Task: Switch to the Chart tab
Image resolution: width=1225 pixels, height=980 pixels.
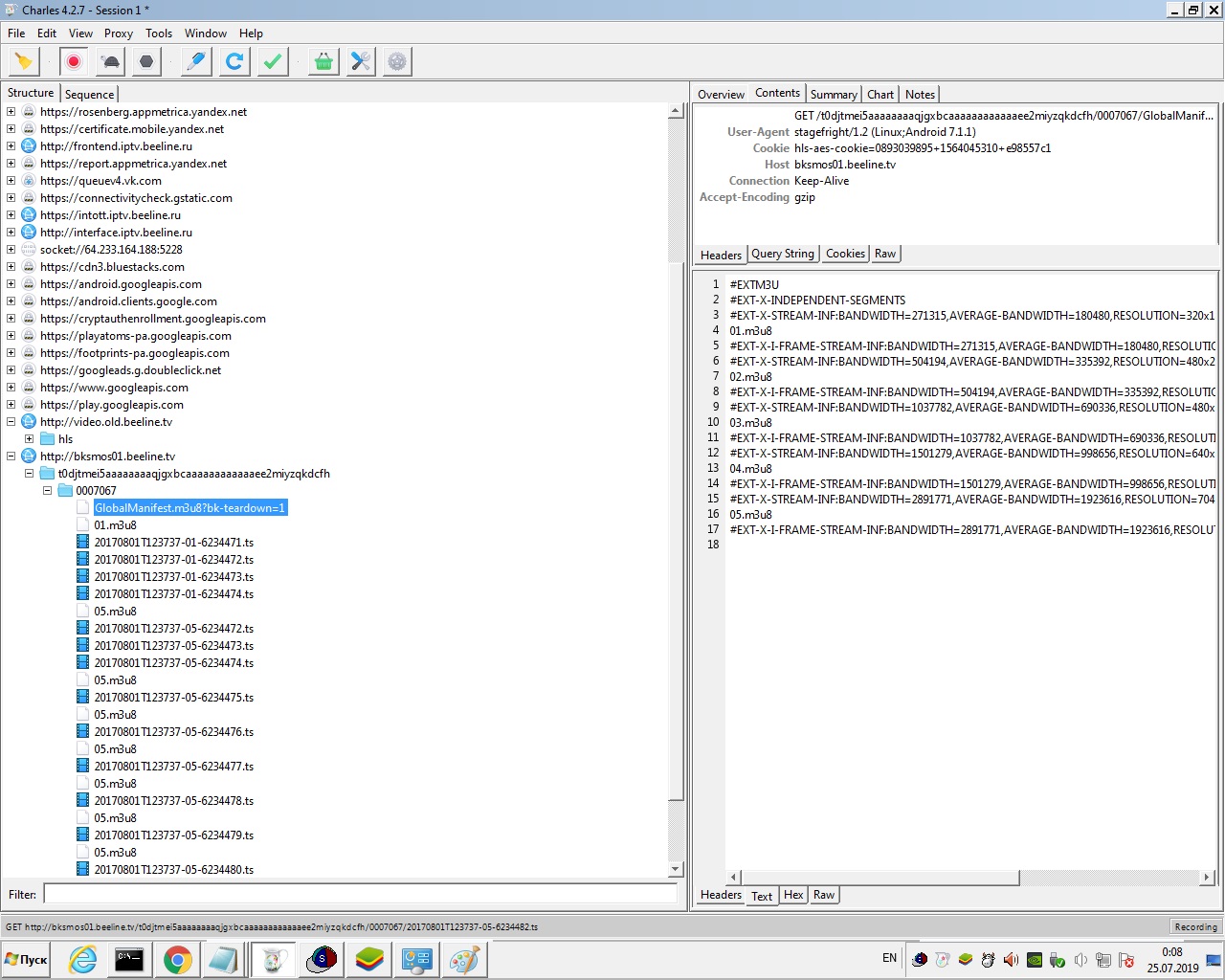Action: coord(880,94)
